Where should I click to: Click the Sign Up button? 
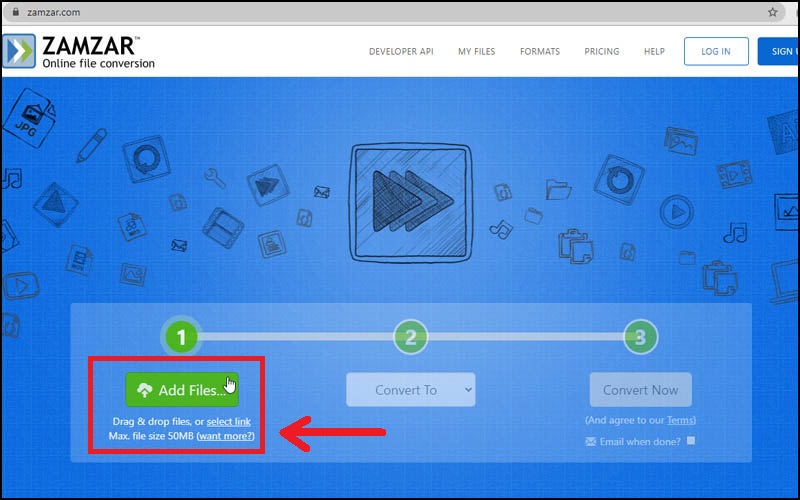[779, 51]
